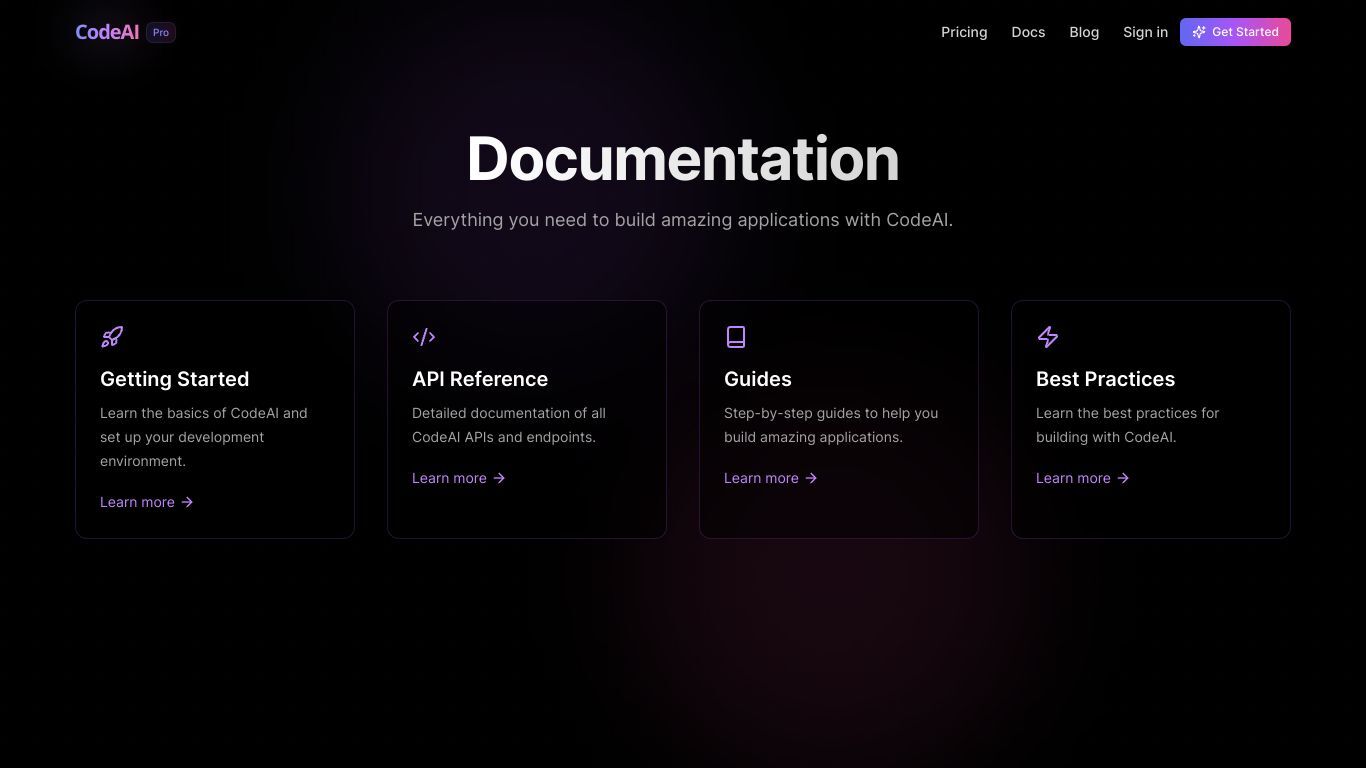The width and height of the screenshot is (1366, 768).
Task: Go to Docs in the top navigation
Action: 1028,32
